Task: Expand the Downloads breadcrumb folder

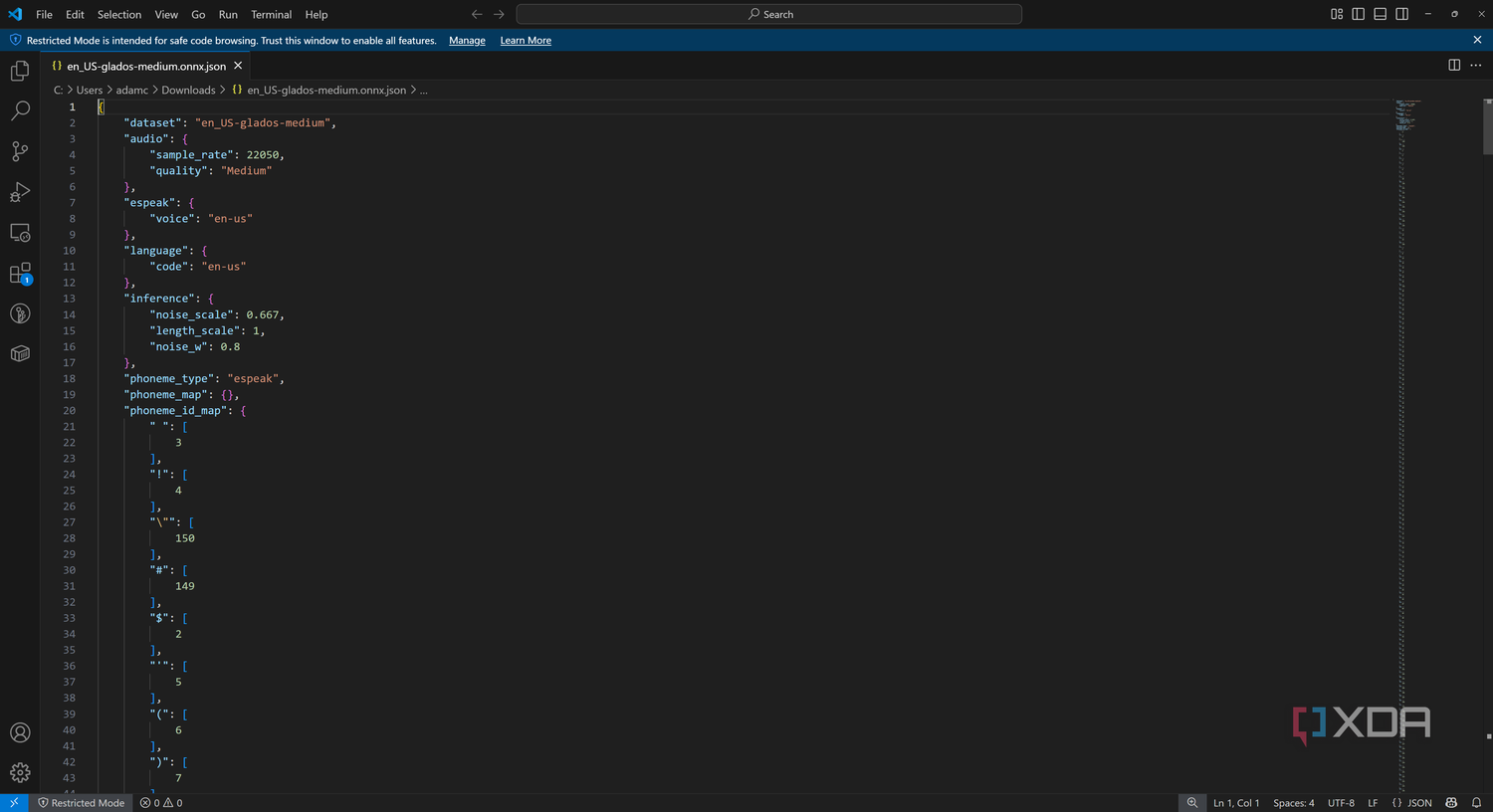Action: coord(188,90)
